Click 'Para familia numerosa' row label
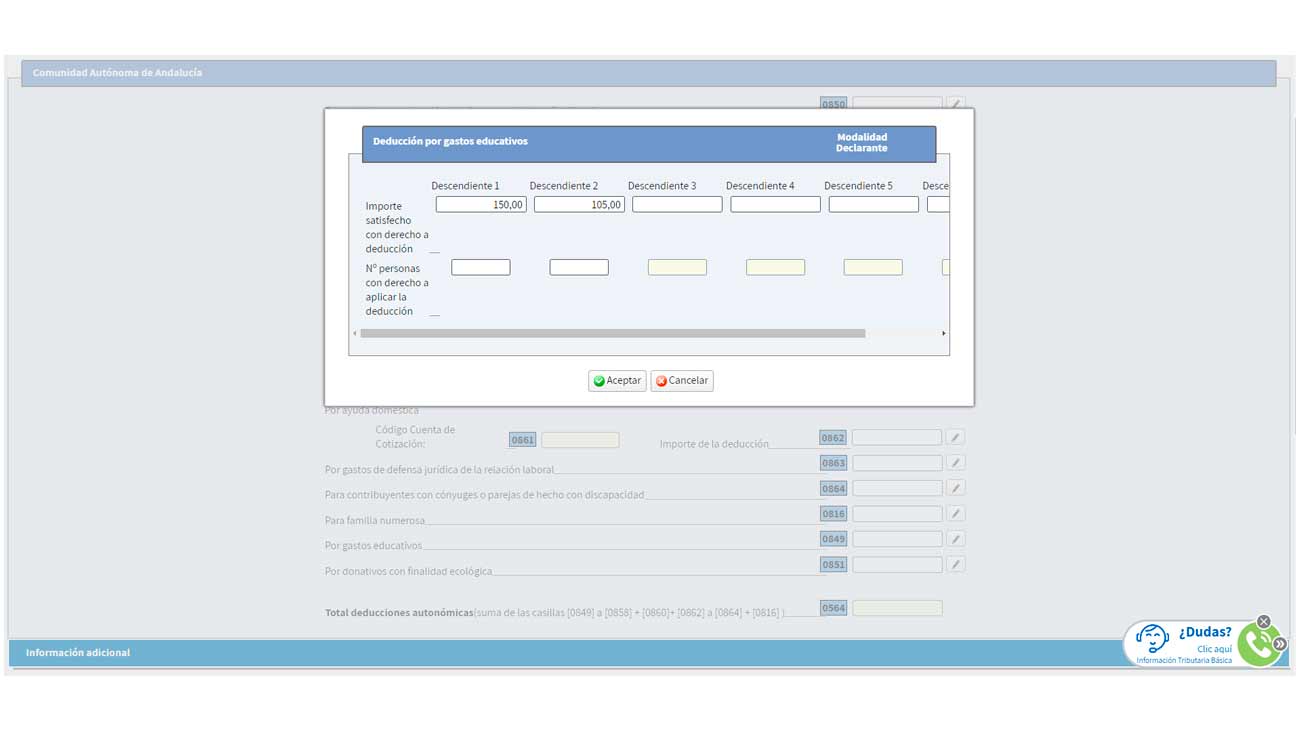This screenshot has height=731, width=1300. click(x=375, y=520)
